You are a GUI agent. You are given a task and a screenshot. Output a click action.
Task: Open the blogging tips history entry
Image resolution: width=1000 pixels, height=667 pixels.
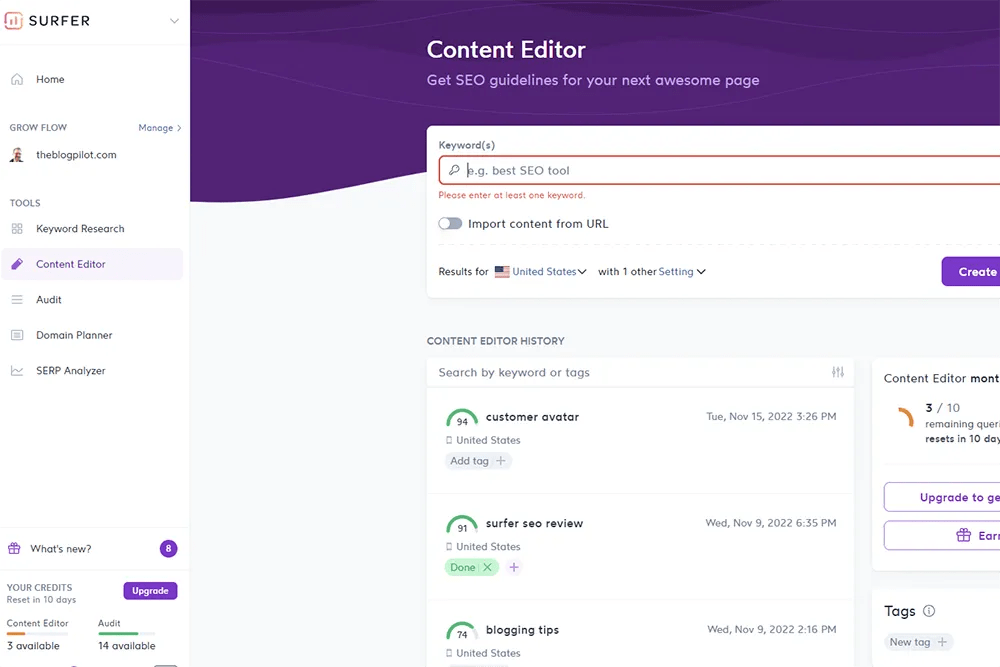(x=522, y=629)
